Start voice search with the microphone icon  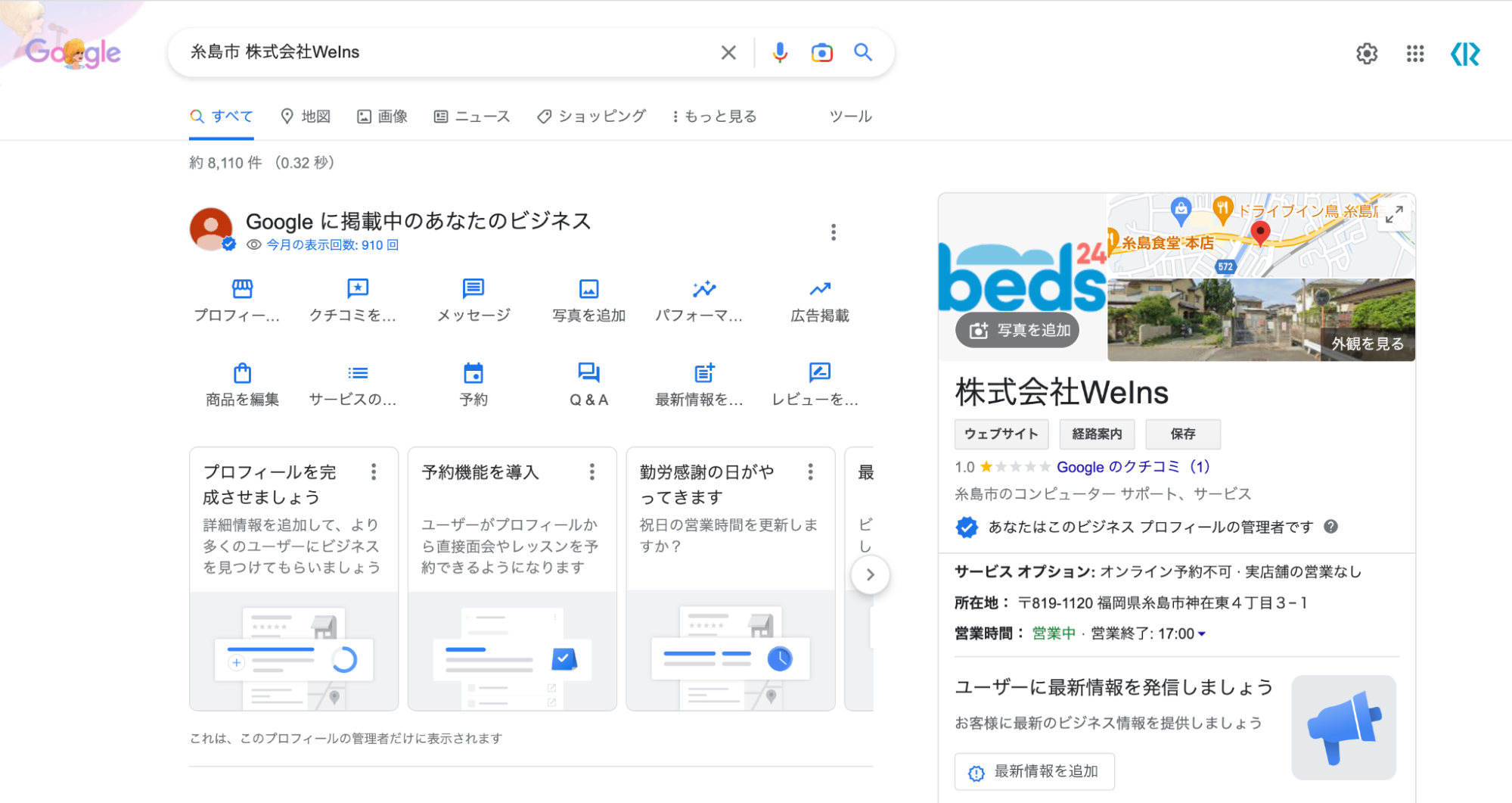(780, 52)
